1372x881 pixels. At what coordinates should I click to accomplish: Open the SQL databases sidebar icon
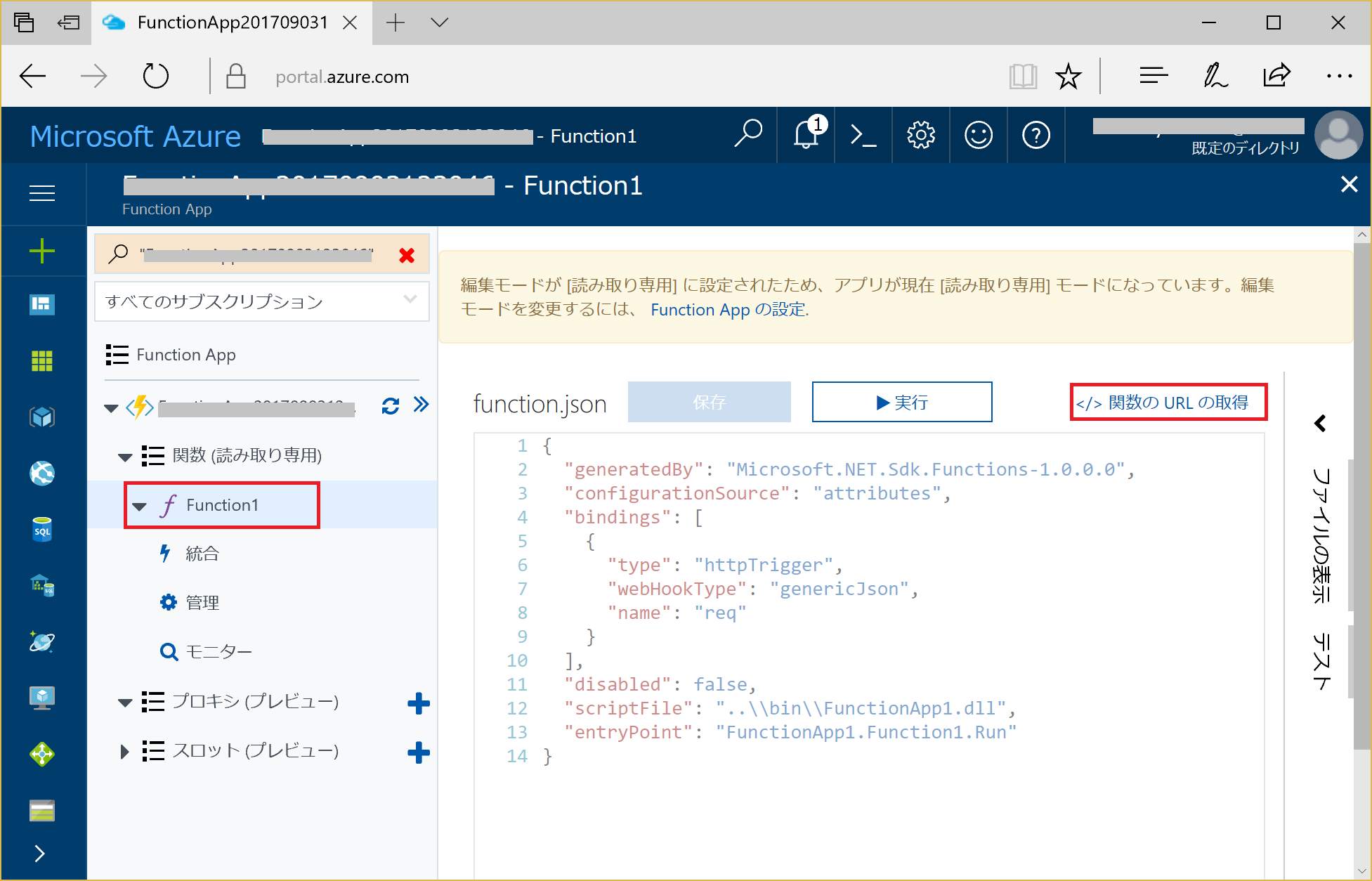pos(42,530)
